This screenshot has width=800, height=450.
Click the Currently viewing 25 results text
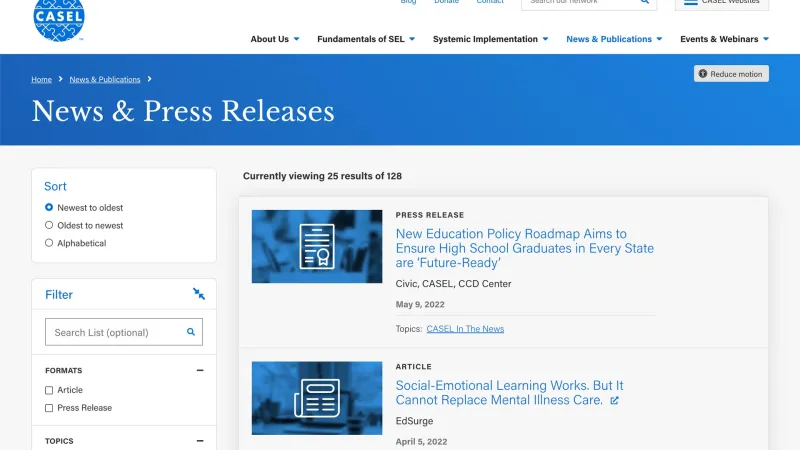coord(322,176)
